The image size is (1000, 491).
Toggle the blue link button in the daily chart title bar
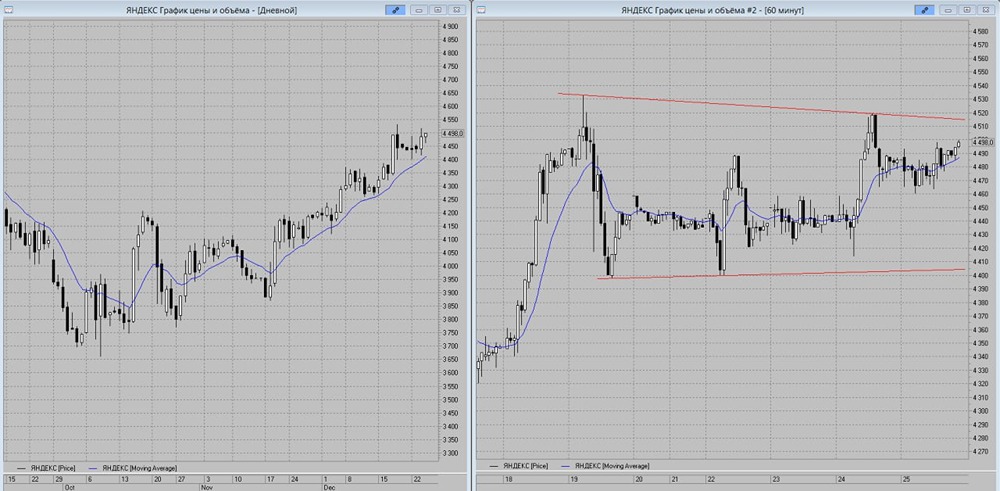click(x=395, y=10)
